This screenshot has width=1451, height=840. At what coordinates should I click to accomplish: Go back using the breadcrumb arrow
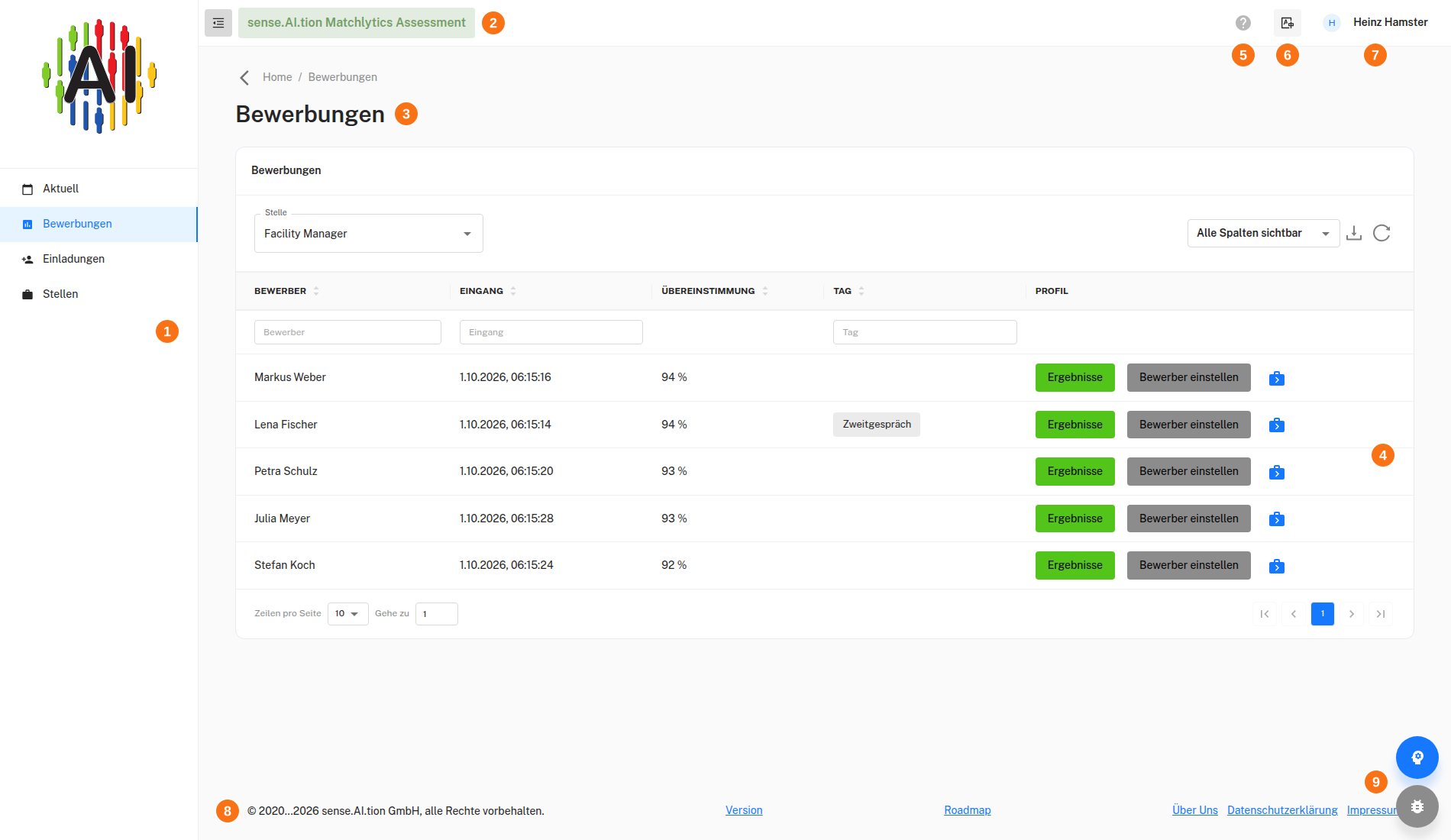point(244,77)
